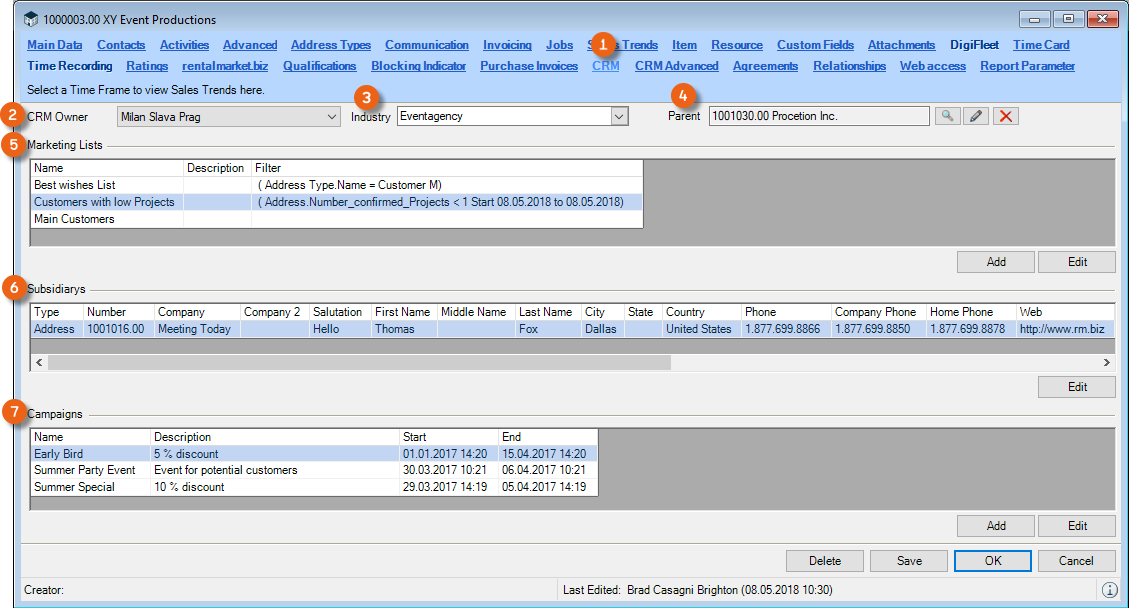Click right arrow of Subsidiarys scrollbar
Image resolution: width=1129 pixels, height=608 pixels.
(1107, 362)
